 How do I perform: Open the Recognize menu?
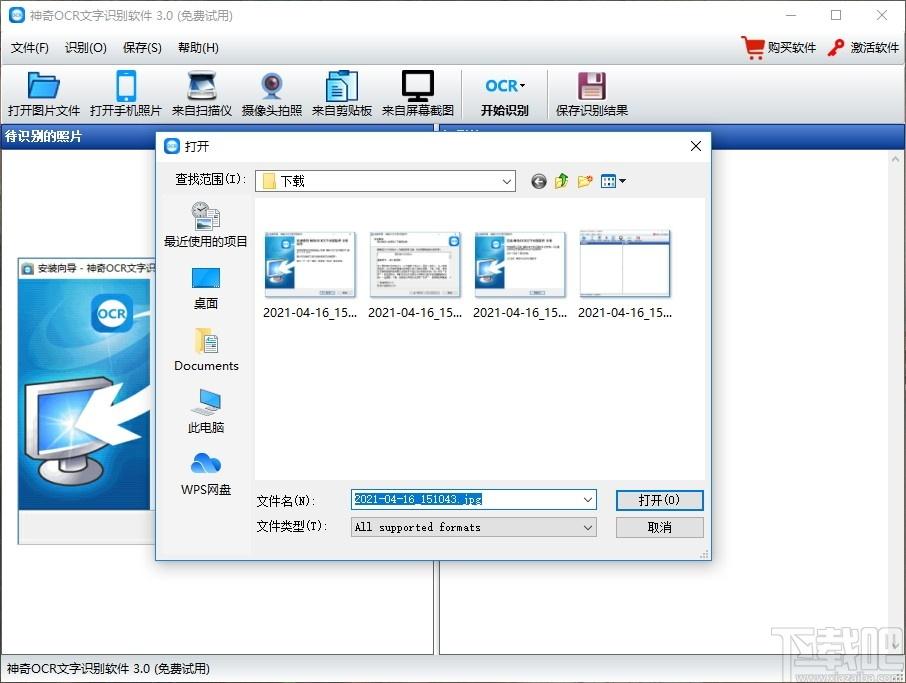click(86, 47)
